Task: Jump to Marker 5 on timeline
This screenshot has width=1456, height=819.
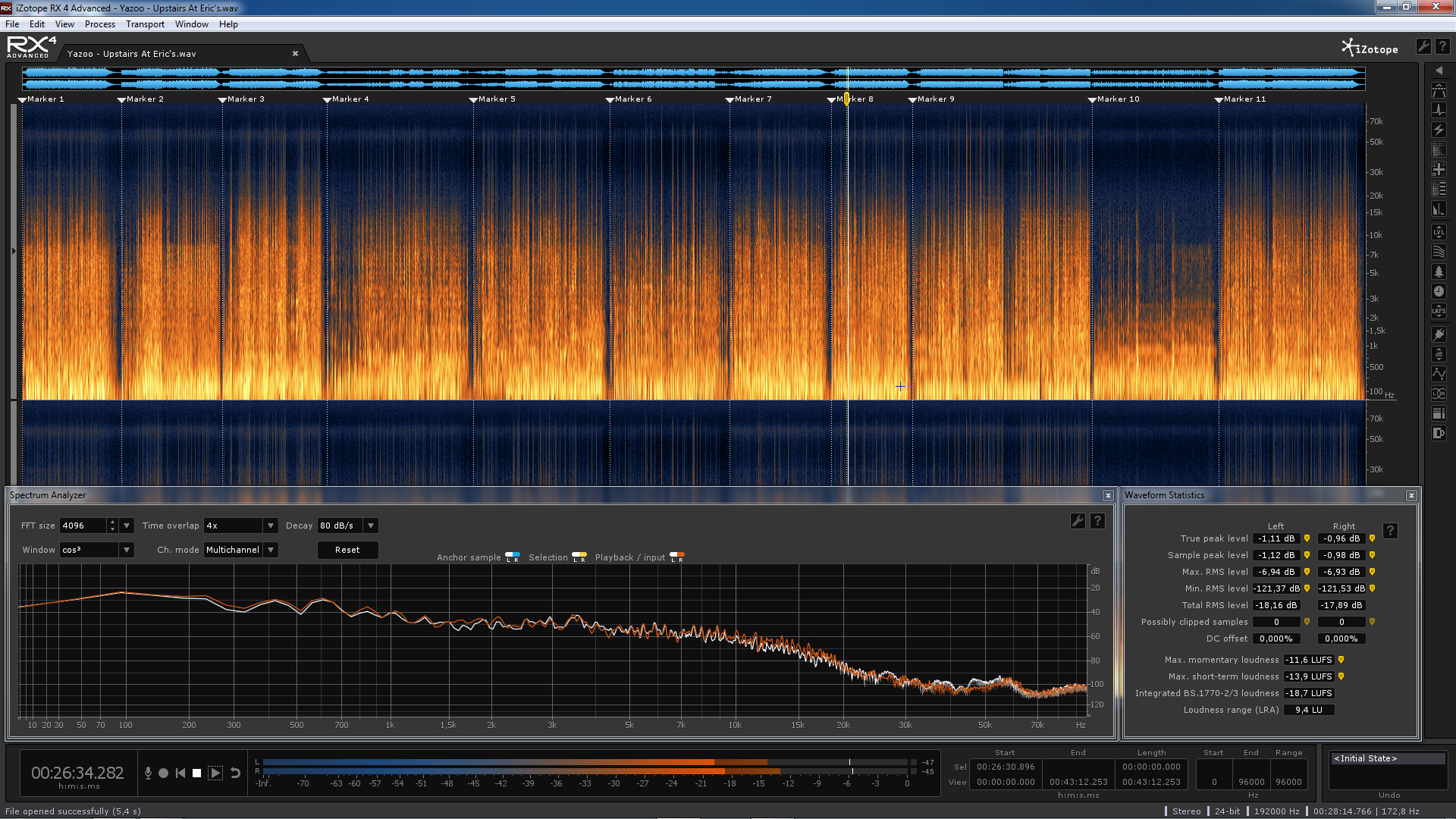Action: coord(473,99)
